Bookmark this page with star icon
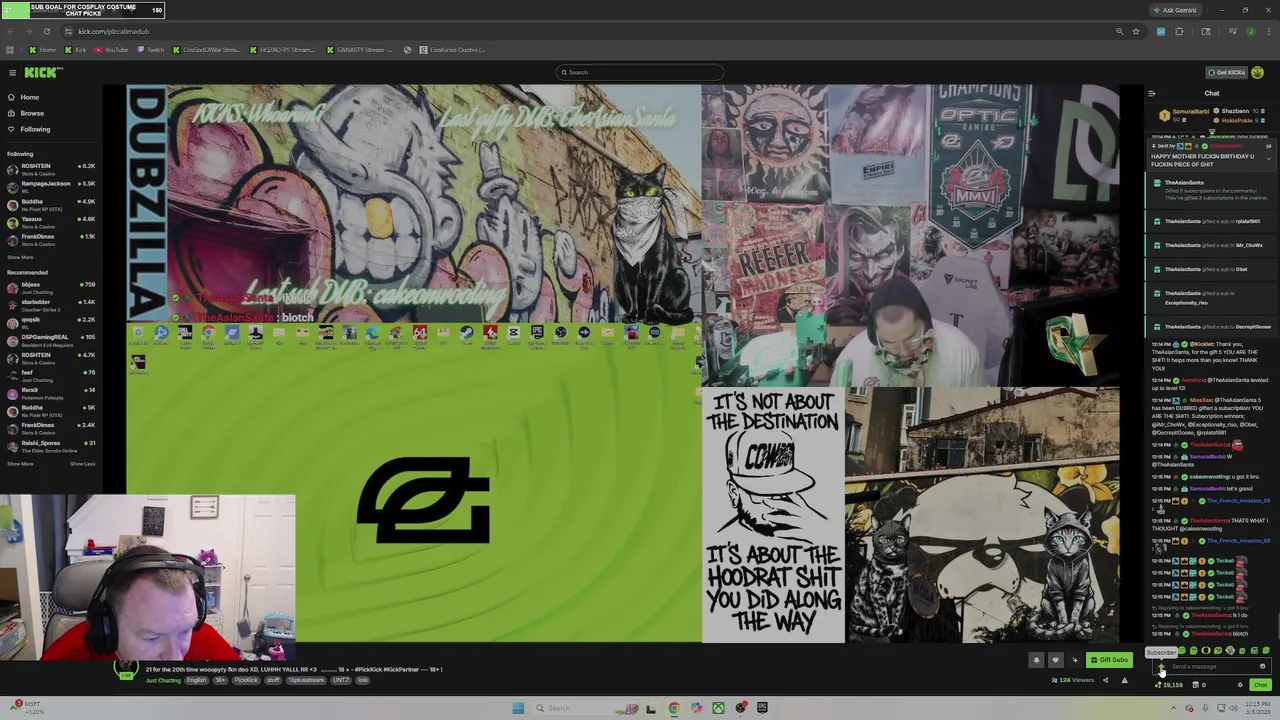The image size is (1280, 720). point(1136,31)
